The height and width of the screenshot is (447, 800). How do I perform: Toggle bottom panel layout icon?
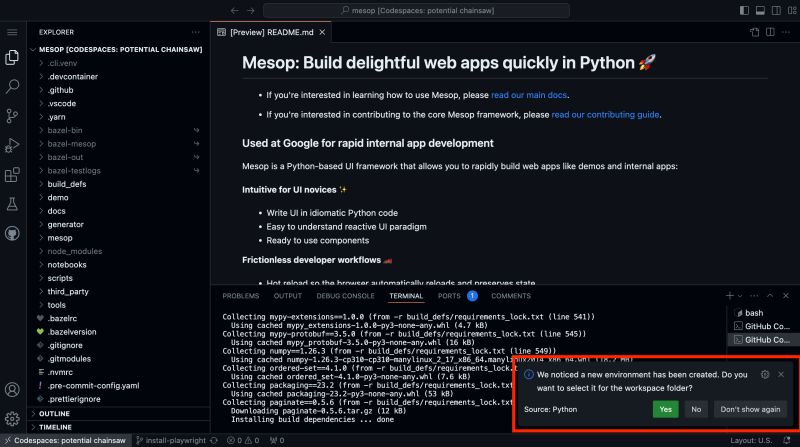coord(760,10)
